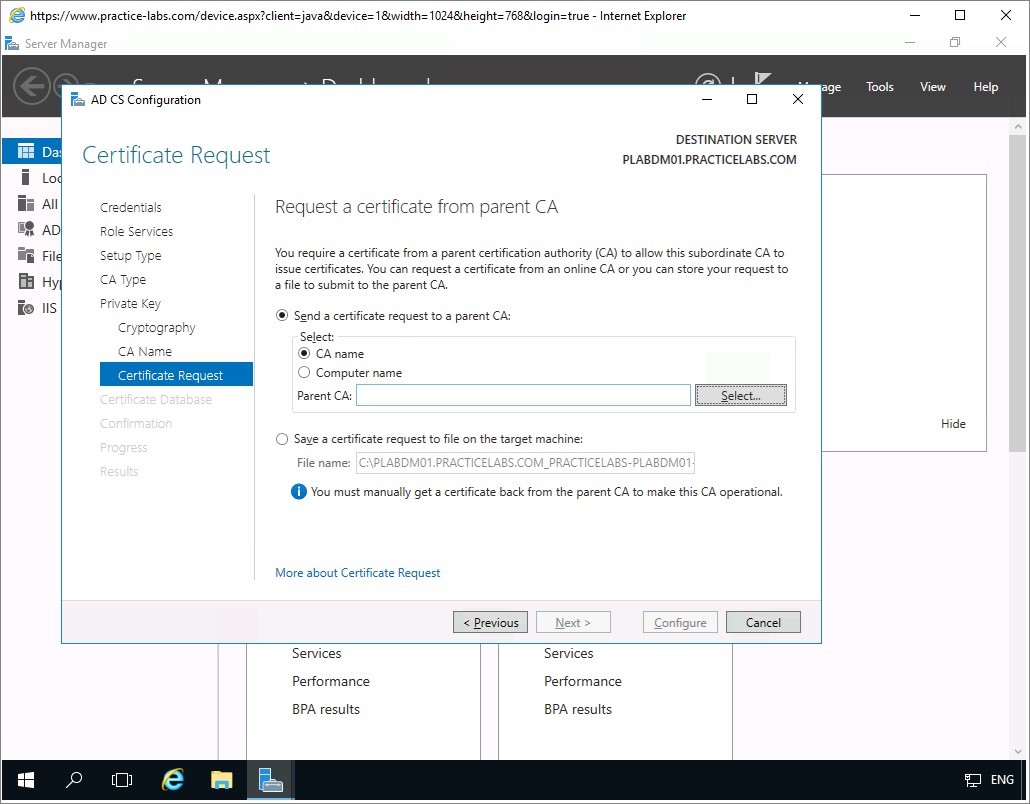The image size is (1030, 804).
Task: Open the Setup Type wizard step
Action: point(130,256)
